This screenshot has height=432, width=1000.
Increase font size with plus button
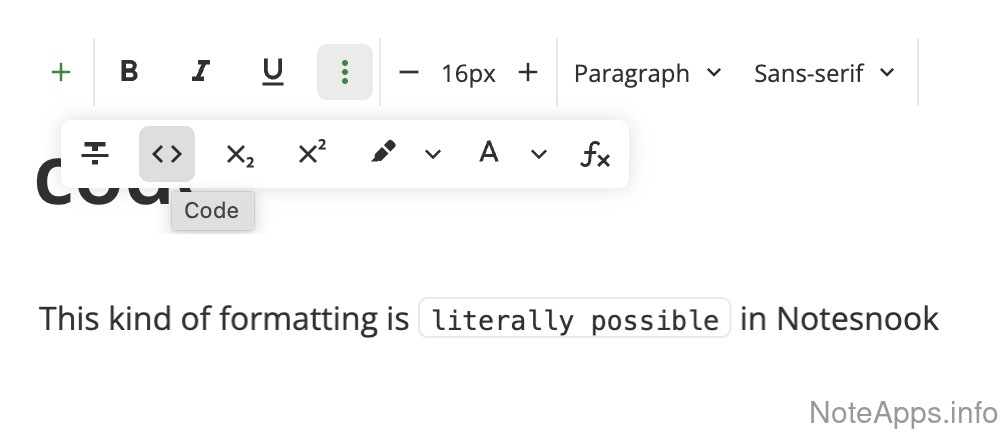[528, 72]
